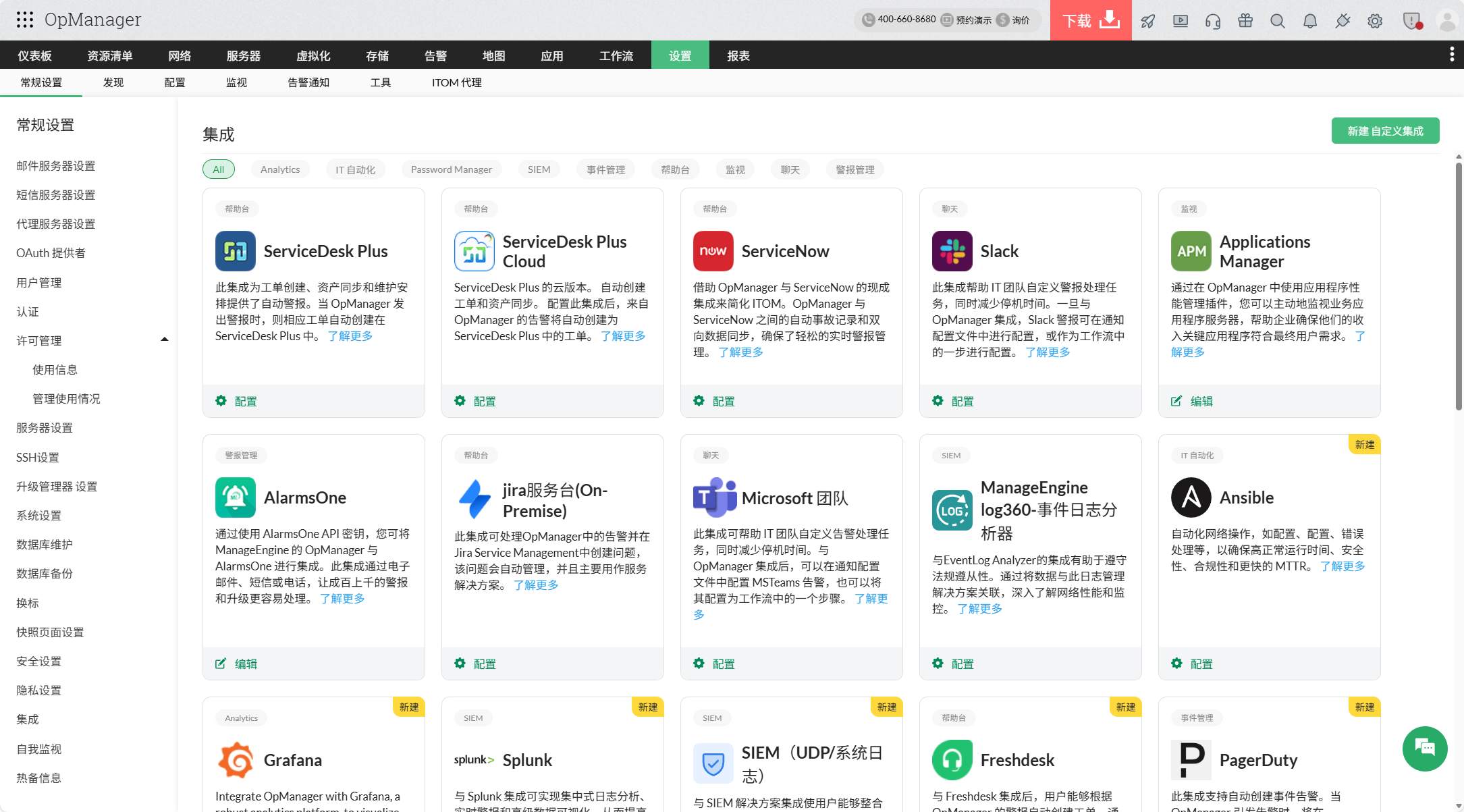Click the Grafana logo icon
This screenshot has width=1464, height=812.
coord(236,759)
